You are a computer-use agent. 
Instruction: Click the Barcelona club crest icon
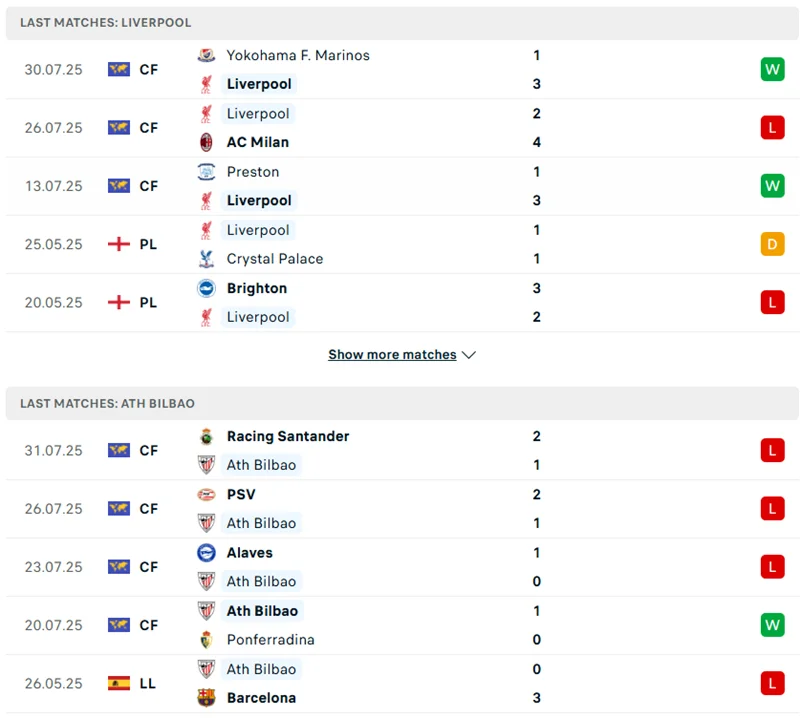(206, 698)
